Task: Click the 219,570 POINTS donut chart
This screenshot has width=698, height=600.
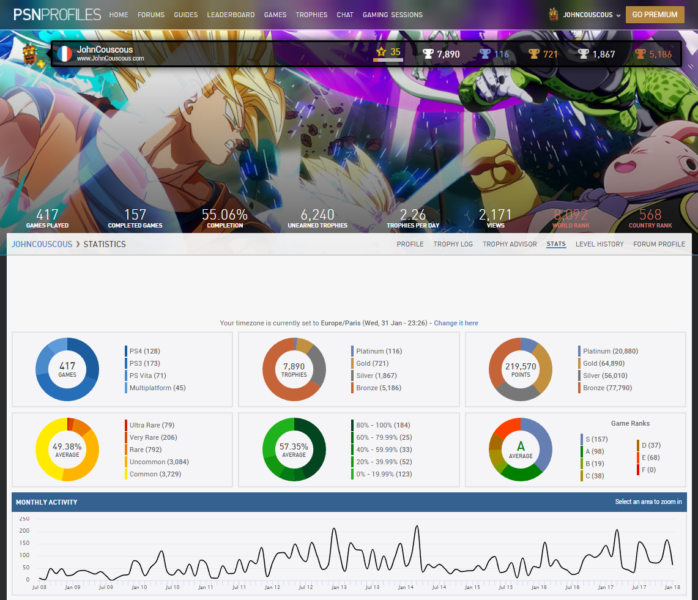Action: 520,369
